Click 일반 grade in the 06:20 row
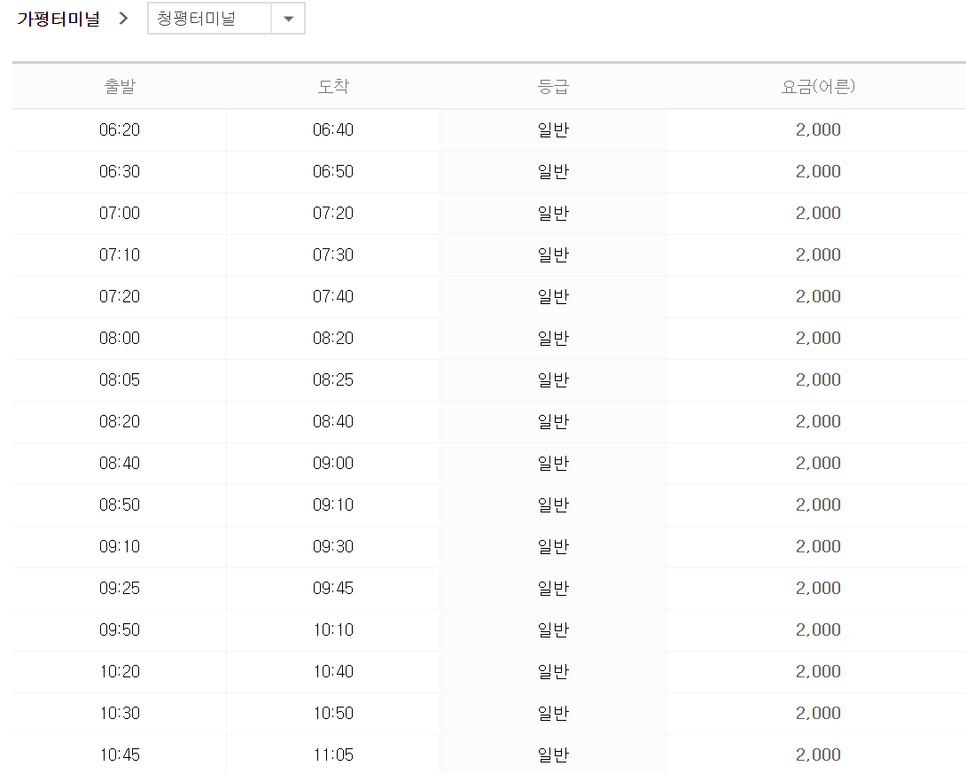Image resolution: width=966 pixels, height=774 pixels. (553, 130)
